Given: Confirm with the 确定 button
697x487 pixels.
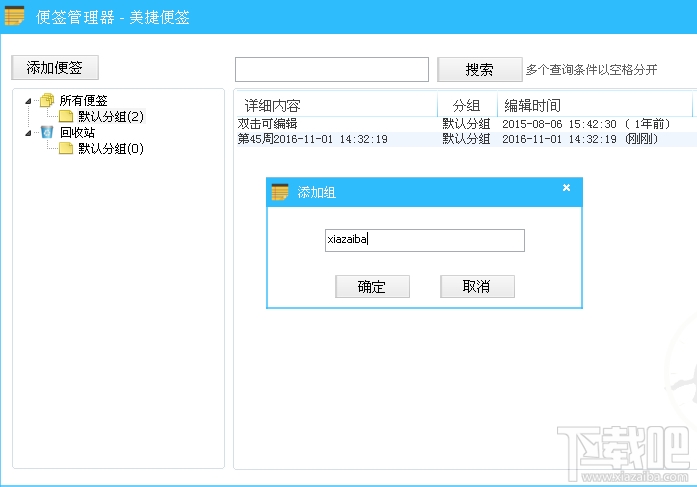Looking at the screenshot, I should [372, 287].
